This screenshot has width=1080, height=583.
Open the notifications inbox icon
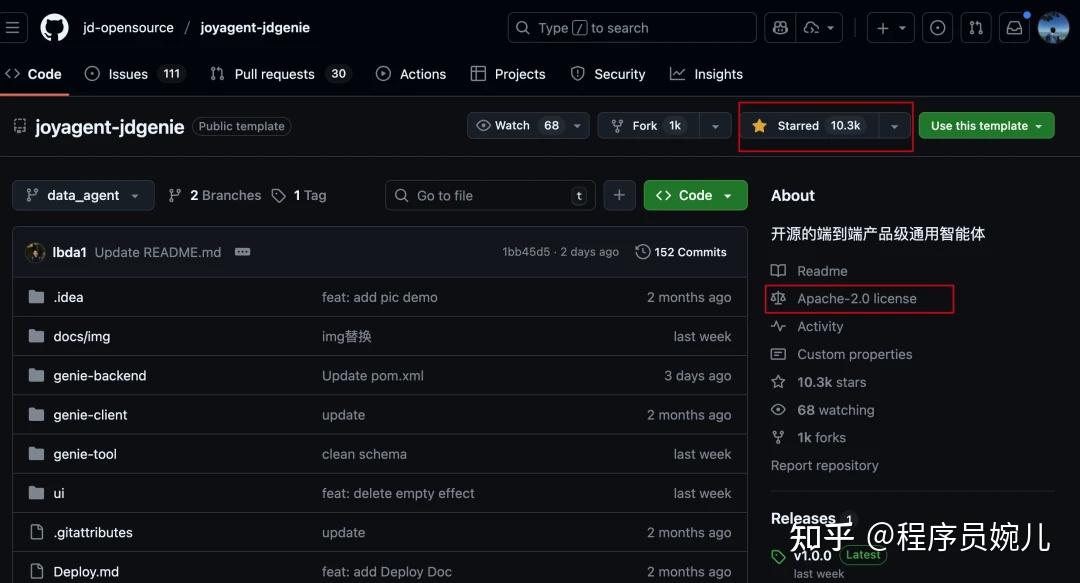(1015, 28)
